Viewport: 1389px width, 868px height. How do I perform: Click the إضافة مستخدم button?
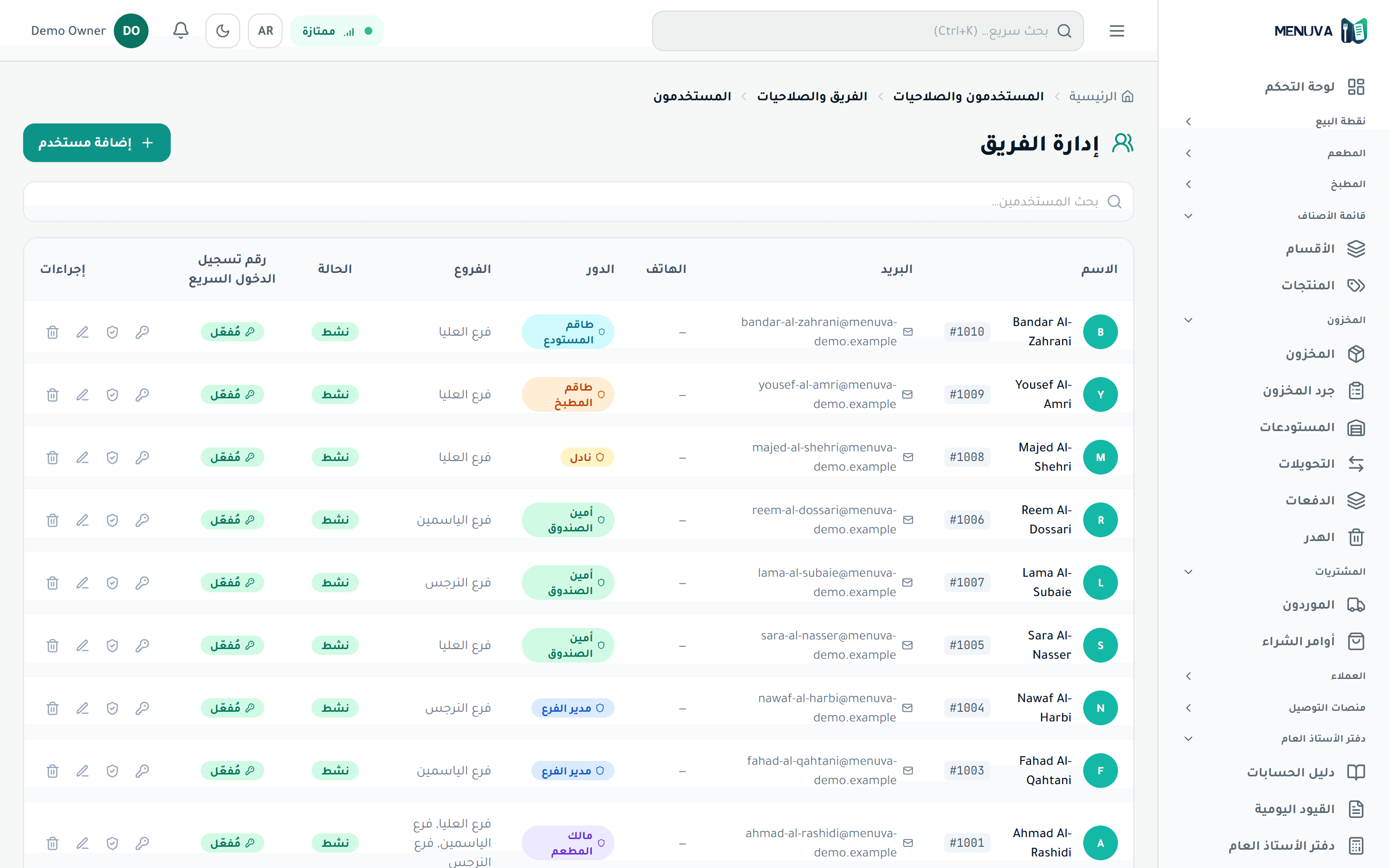(96, 142)
